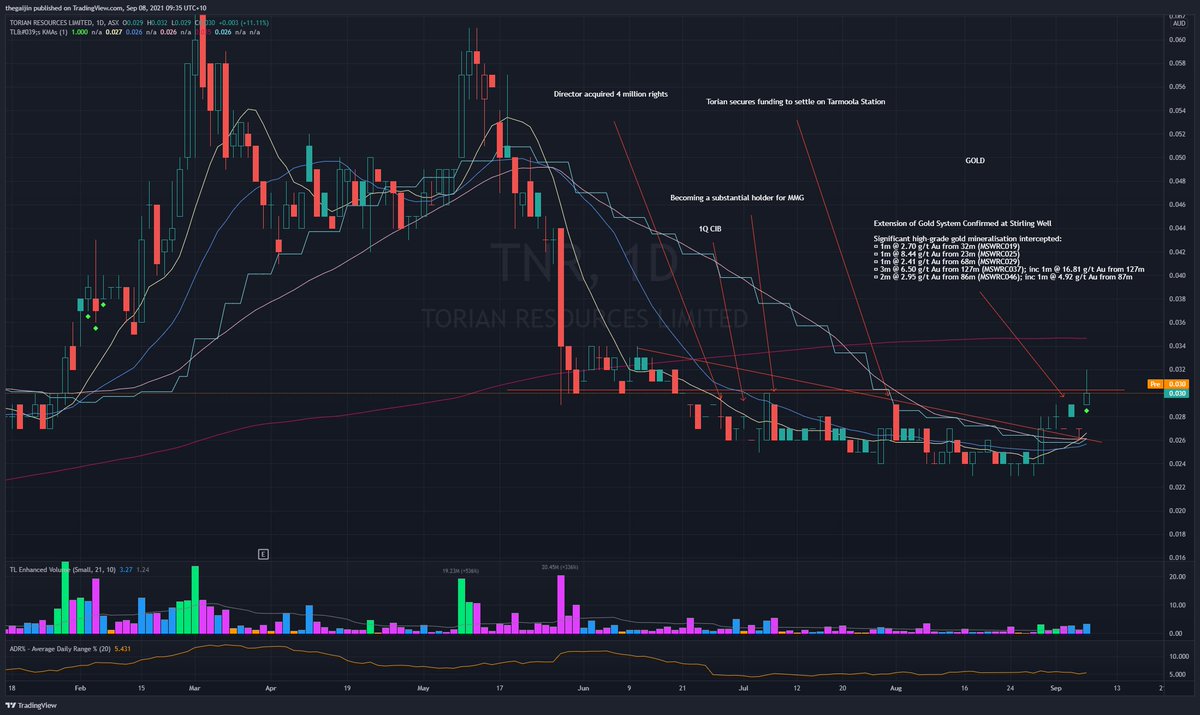This screenshot has height=715, width=1200.
Task: Click the teal last-price 0.030 label
Action: 1175,393
